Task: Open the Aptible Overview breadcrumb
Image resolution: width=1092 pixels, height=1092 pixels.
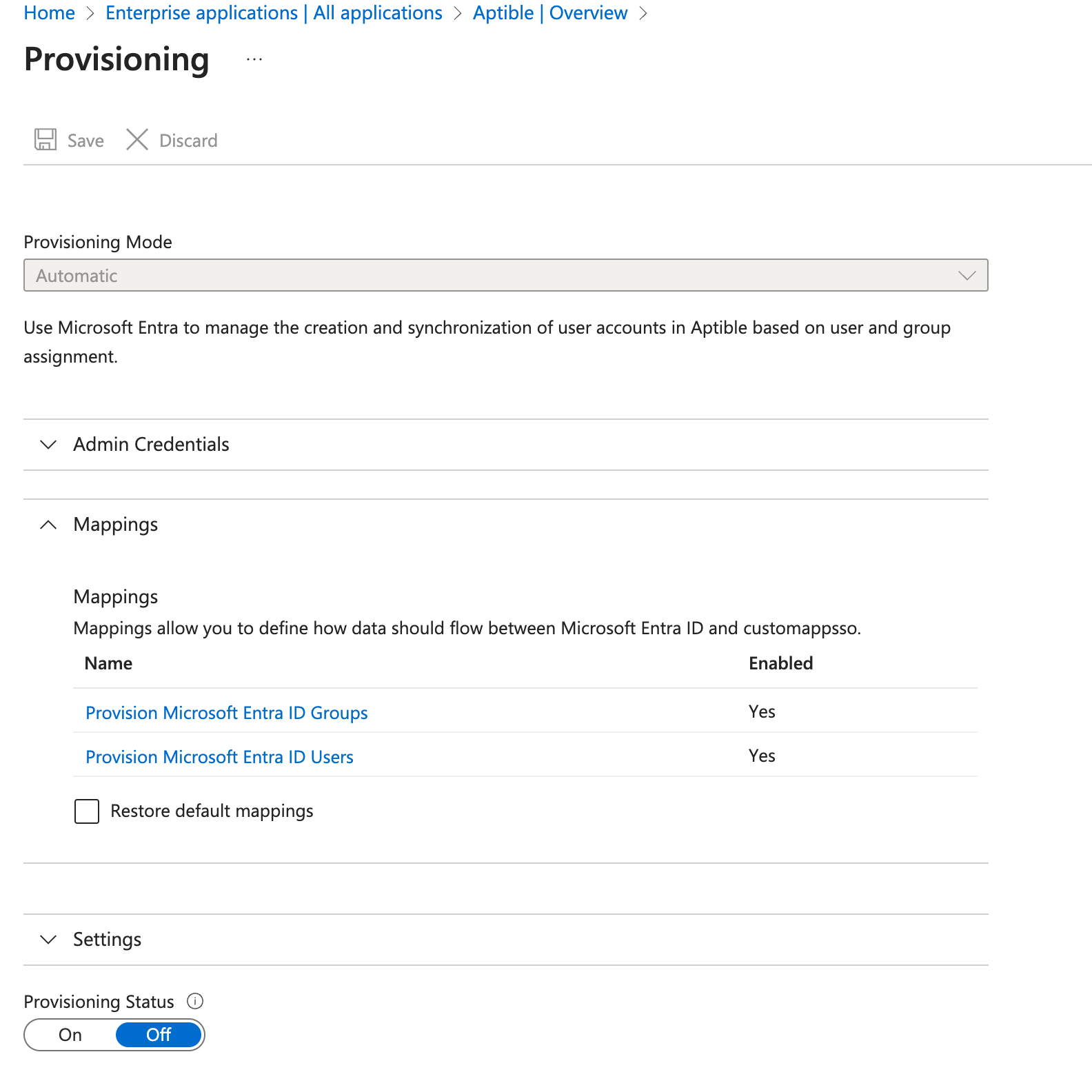Action: click(549, 13)
